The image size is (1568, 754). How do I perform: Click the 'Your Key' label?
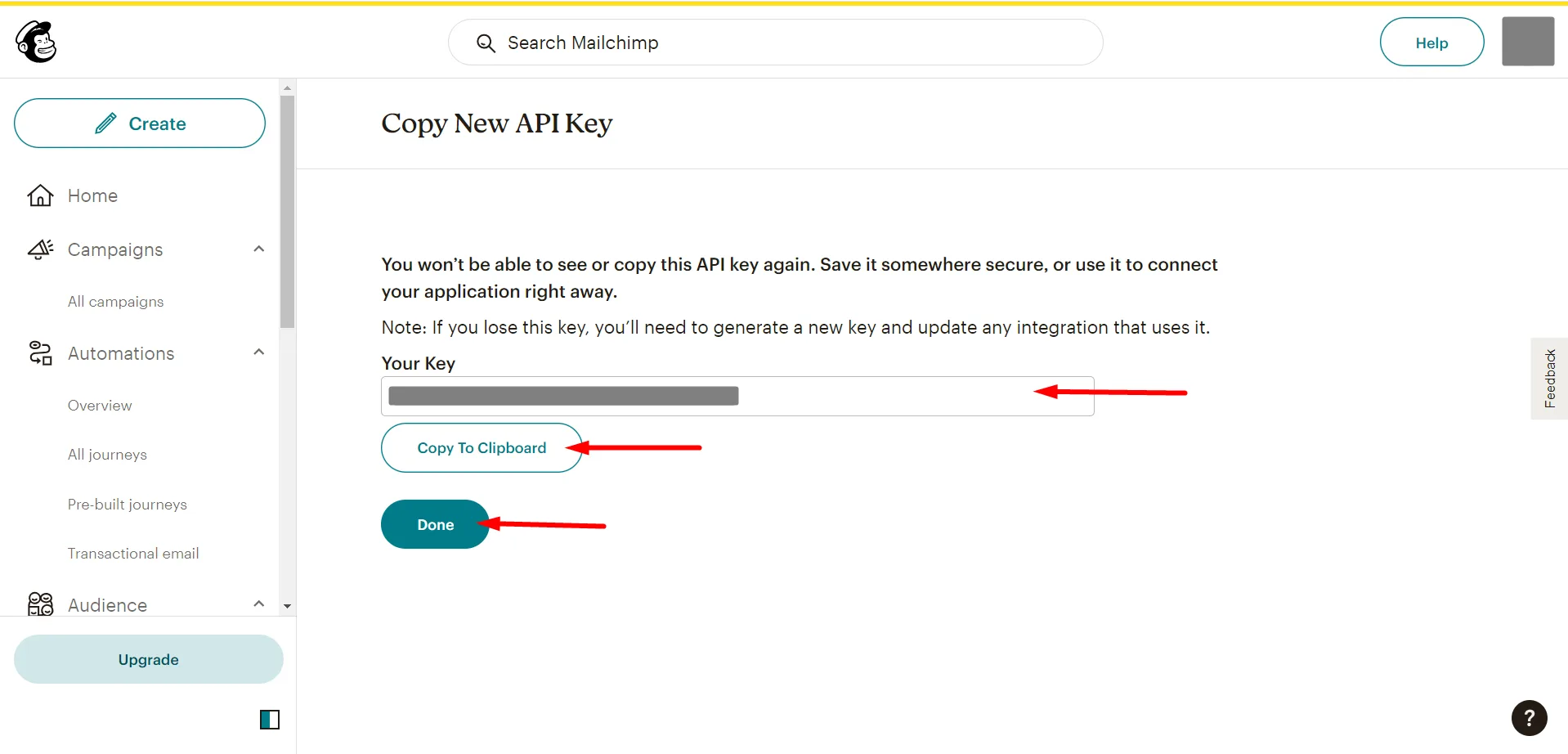419,363
